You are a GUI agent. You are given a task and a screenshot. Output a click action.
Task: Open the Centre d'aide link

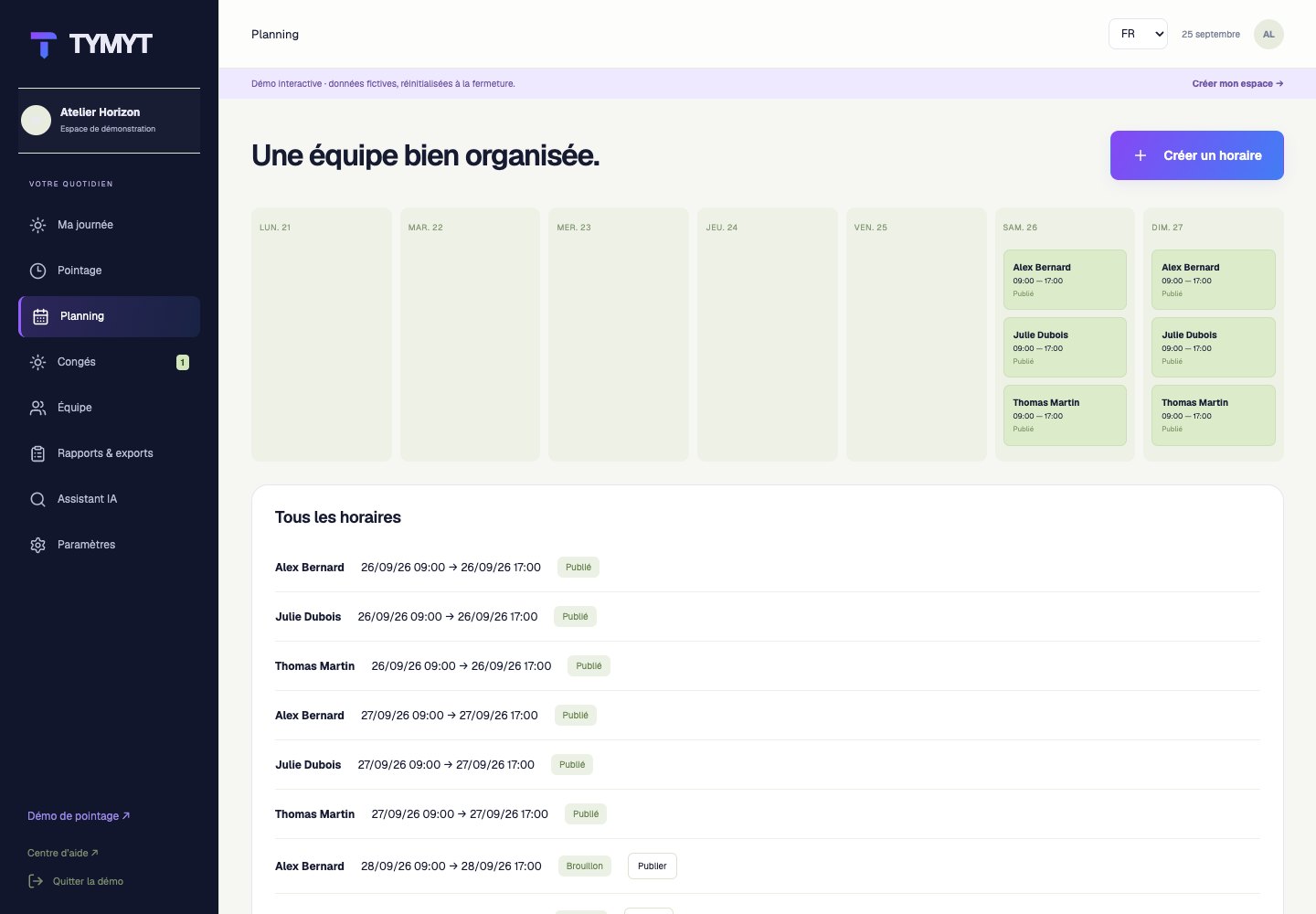pyautogui.click(x=63, y=853)
